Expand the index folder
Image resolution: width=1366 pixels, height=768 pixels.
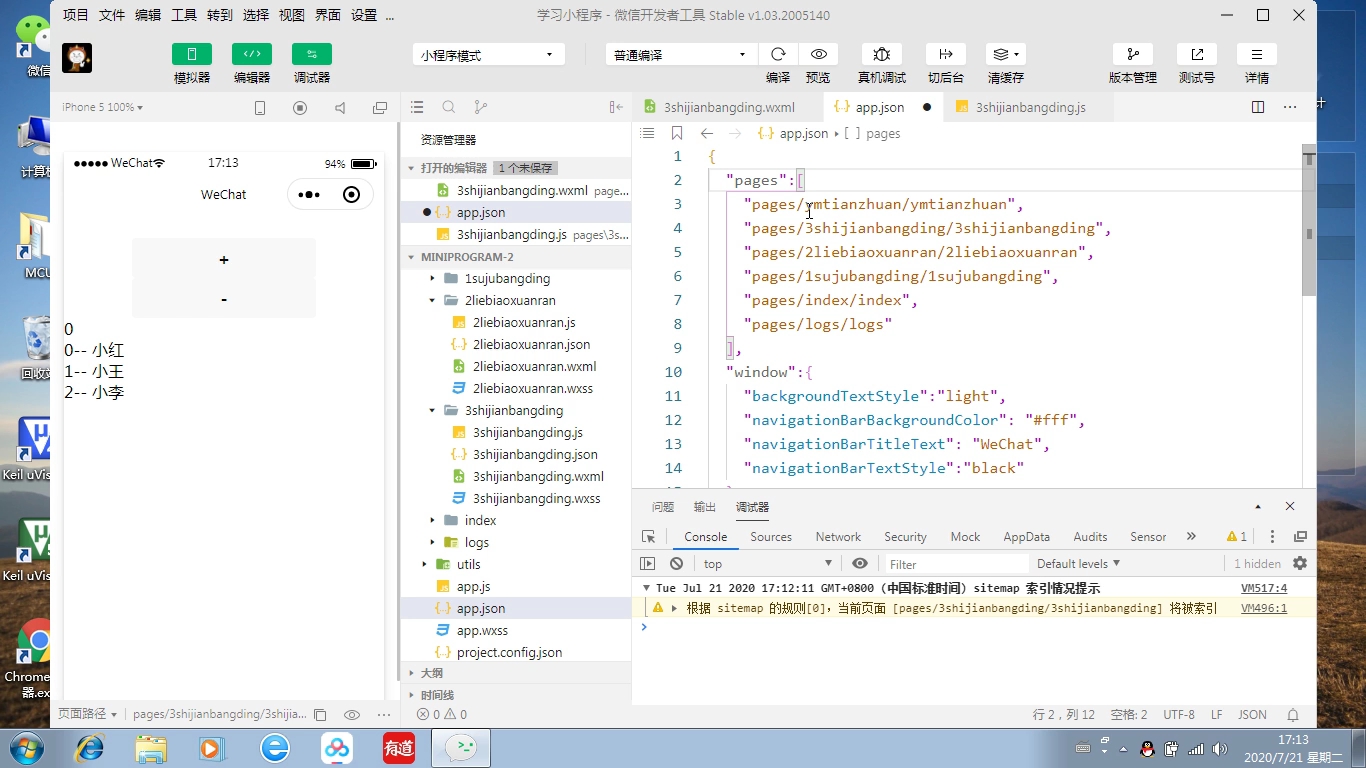pos(432,520)
